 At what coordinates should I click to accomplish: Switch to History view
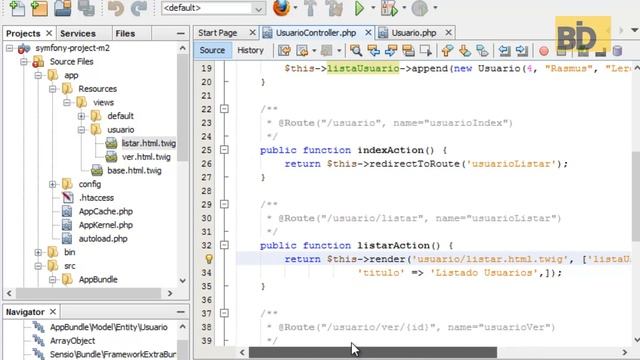[250, 50]
